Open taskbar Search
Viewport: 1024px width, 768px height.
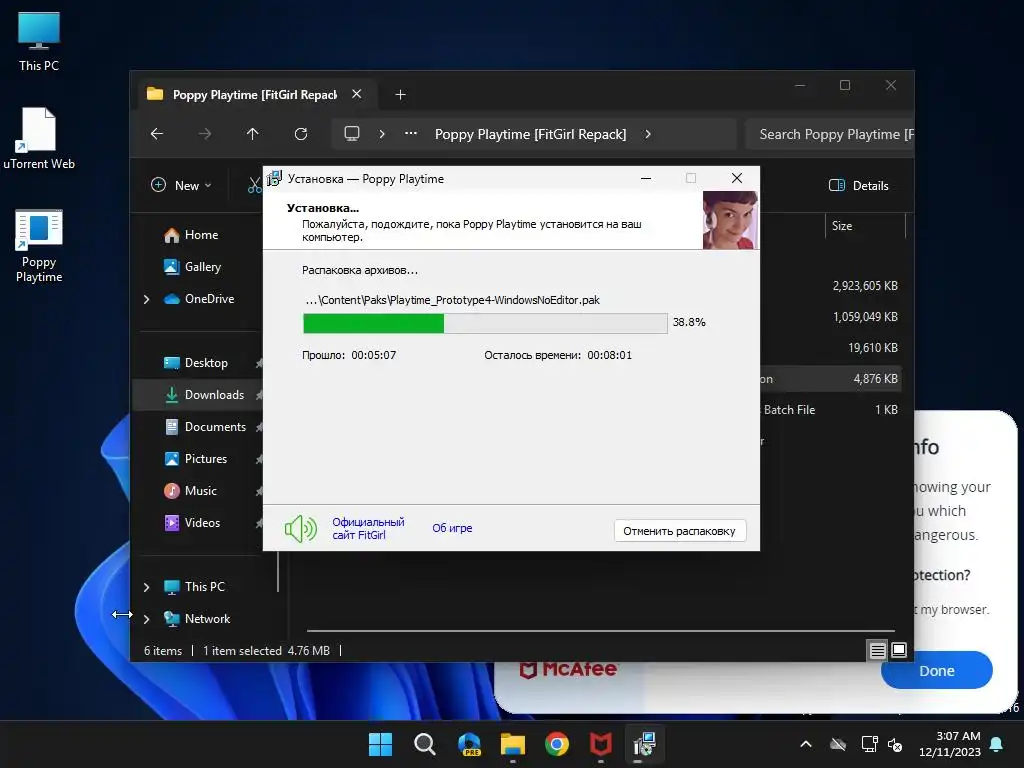(x=424, y=744)
